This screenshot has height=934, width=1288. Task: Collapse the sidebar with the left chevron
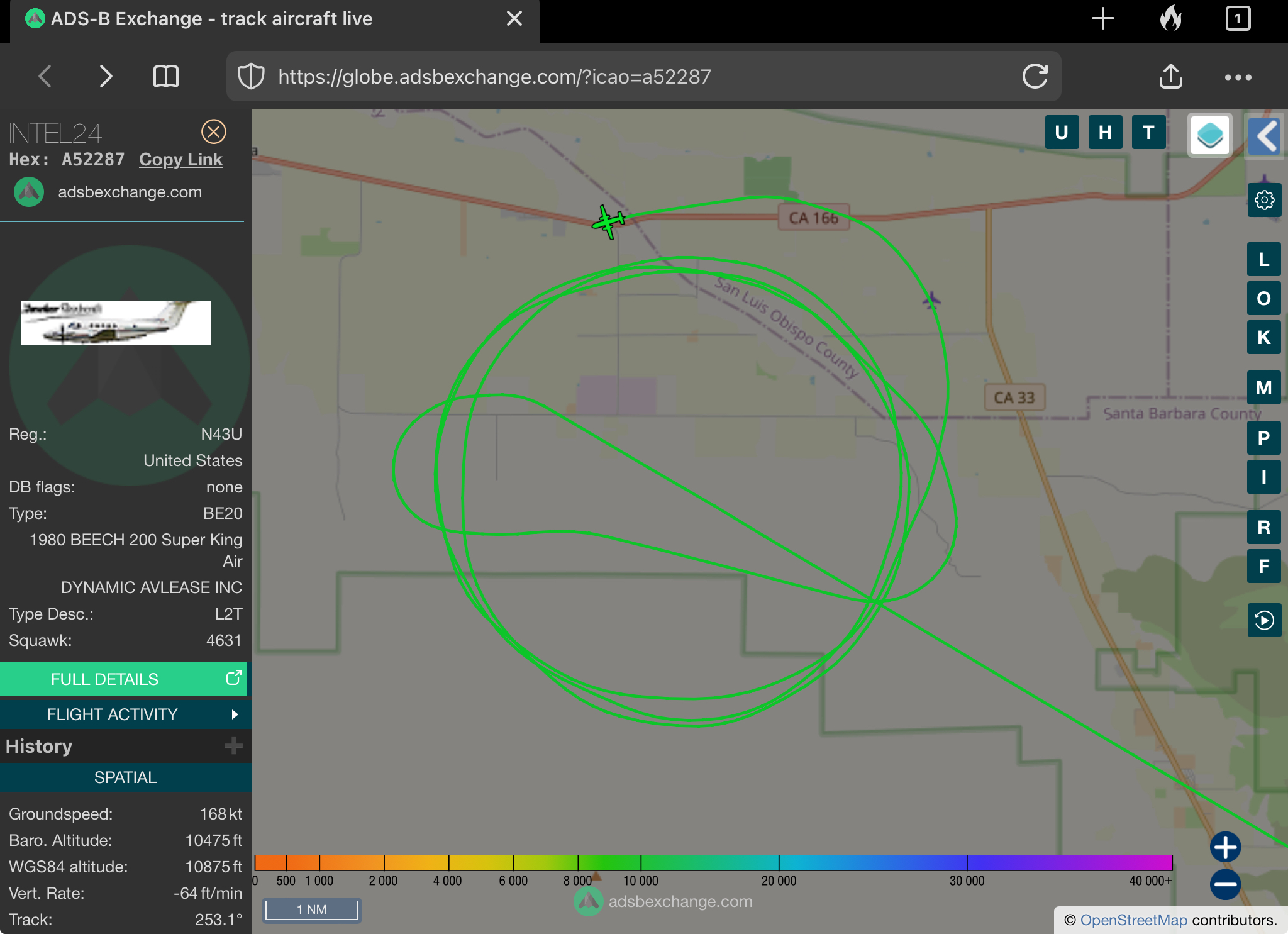click(1265, 135)
